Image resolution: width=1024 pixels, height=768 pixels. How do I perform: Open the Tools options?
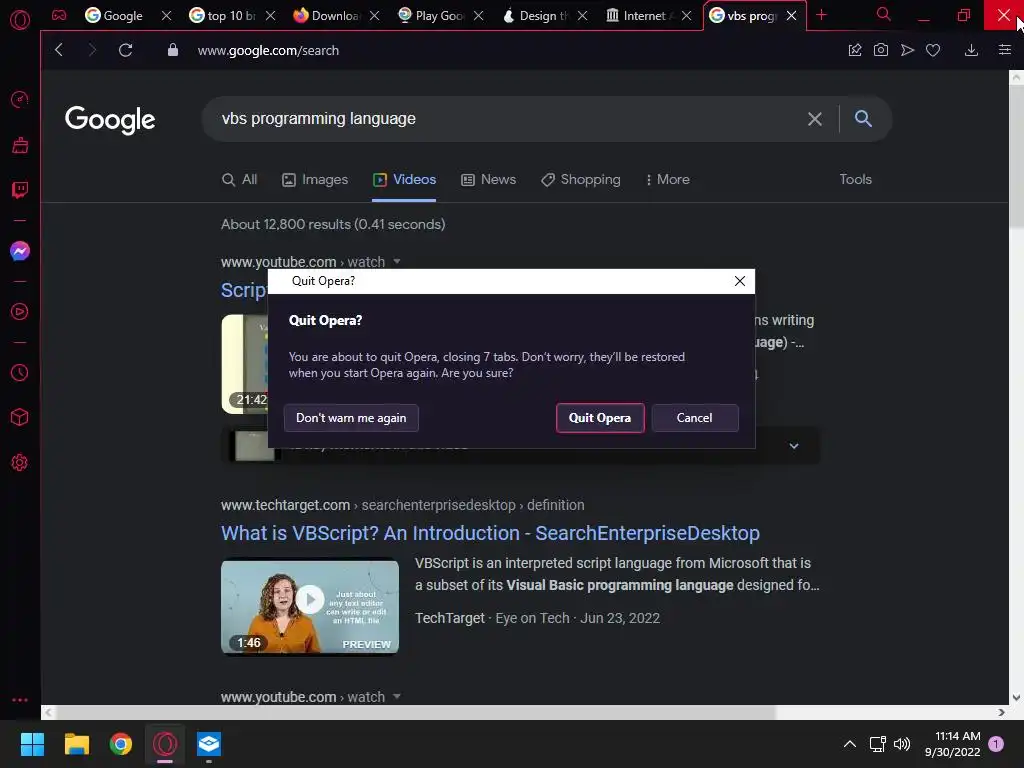pos(856,180)
